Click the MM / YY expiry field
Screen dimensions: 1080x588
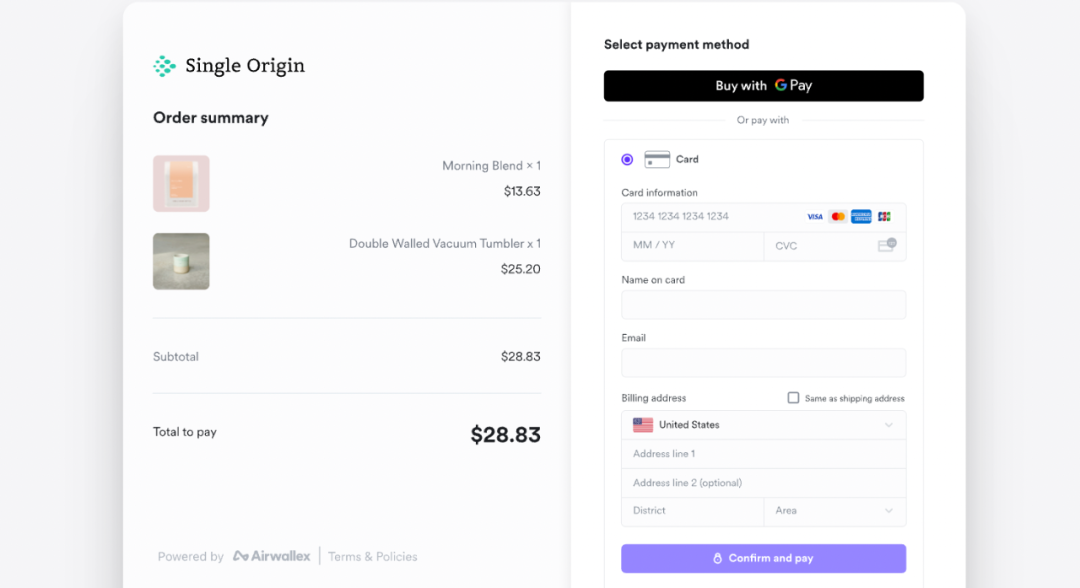(692, 246)
